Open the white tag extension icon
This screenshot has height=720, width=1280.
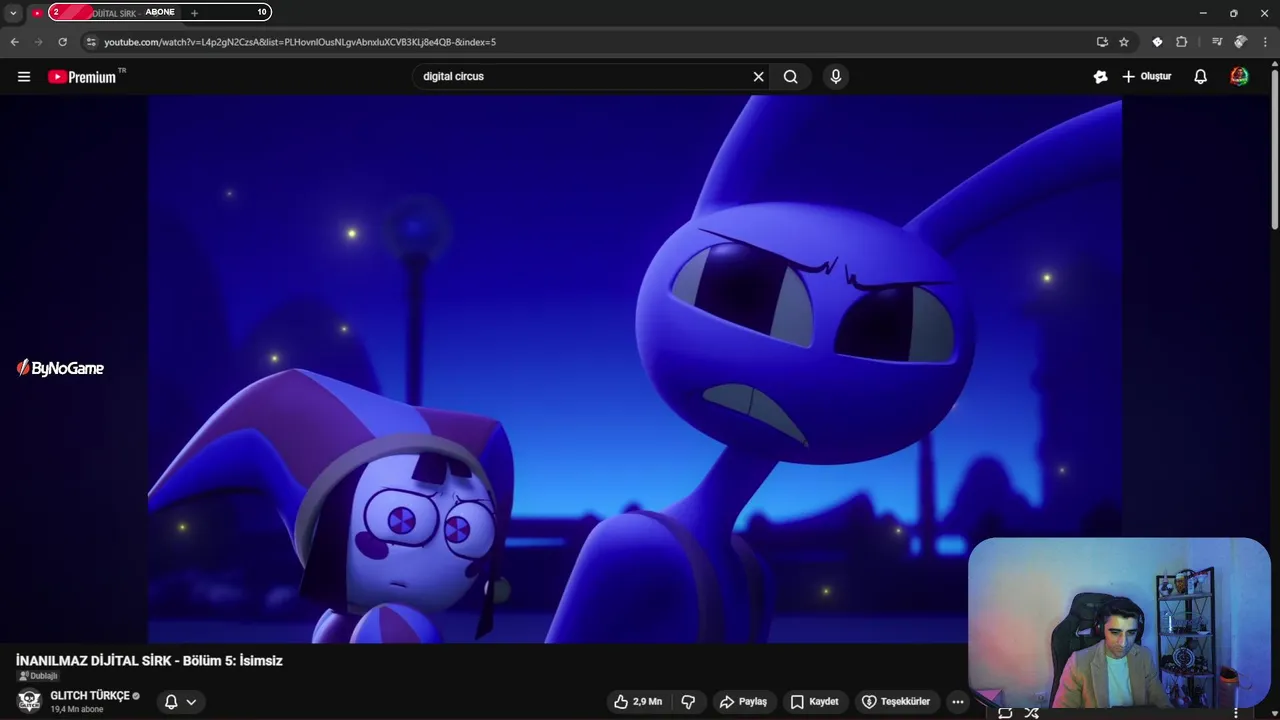click(x=1157, y=42)
